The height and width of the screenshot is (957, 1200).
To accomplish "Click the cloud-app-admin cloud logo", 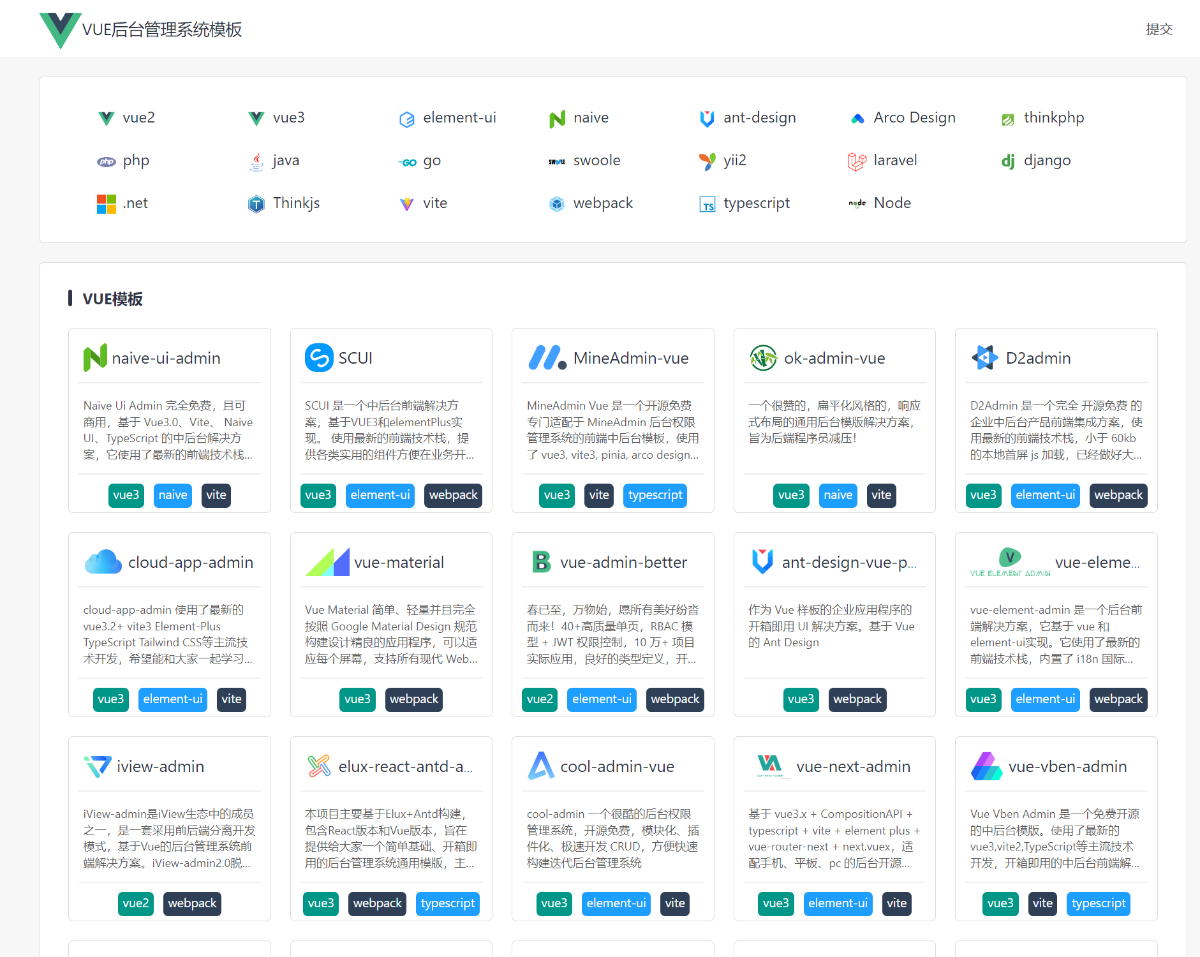I will (103, 562).
